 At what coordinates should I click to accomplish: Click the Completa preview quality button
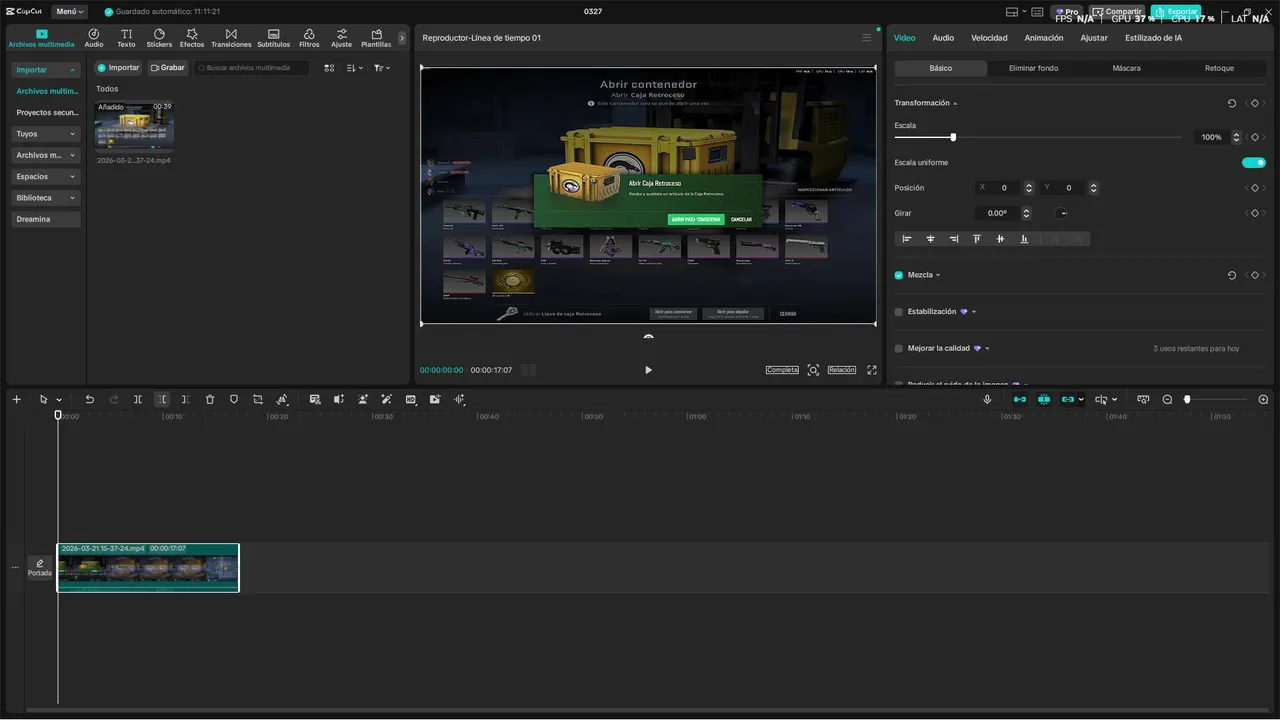click(x=782, y=370)
